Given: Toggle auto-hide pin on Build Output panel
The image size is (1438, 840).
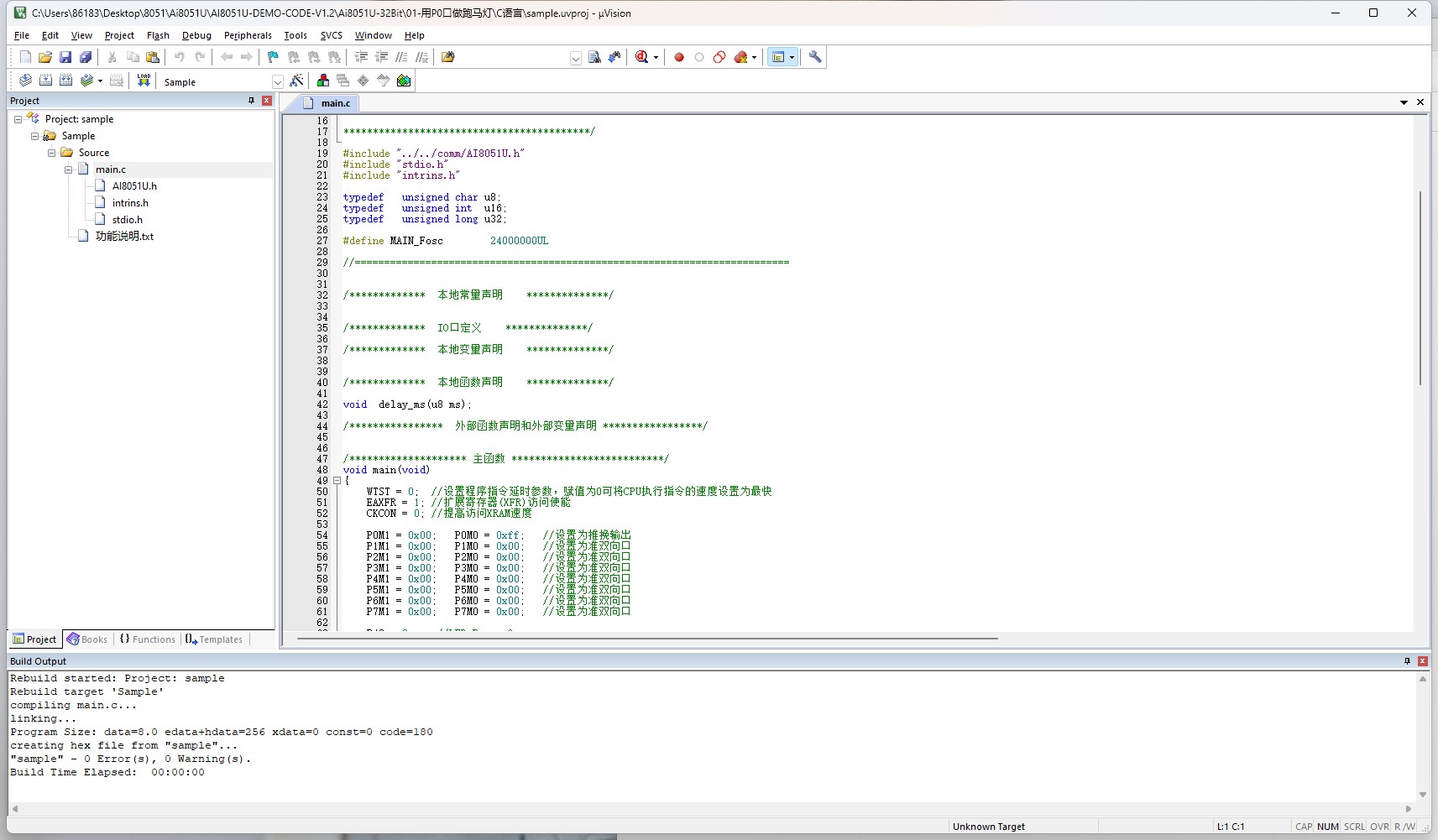Looking at the screenshot, I should (1407, 661).
